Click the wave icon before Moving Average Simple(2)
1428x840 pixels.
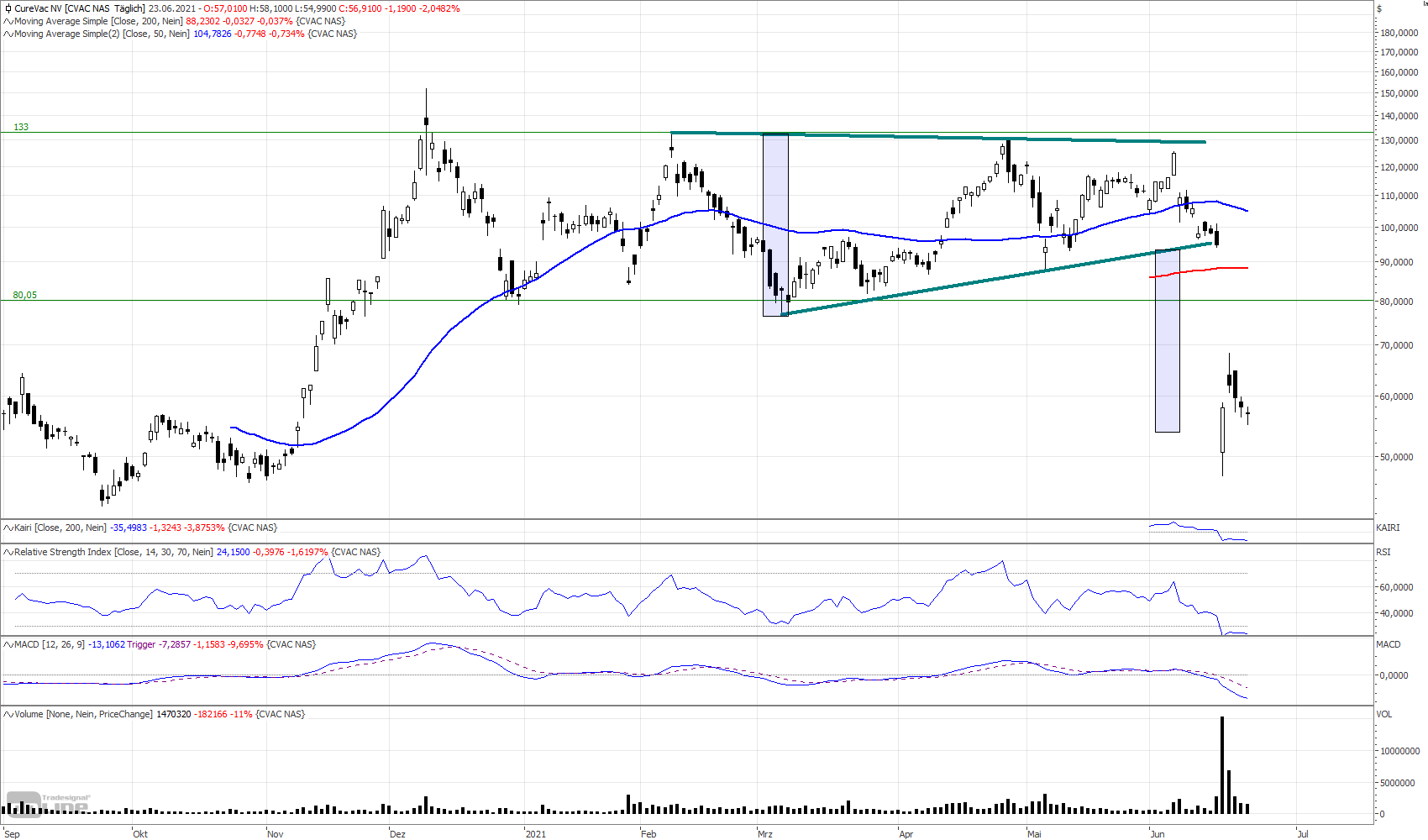coord(8,34)
